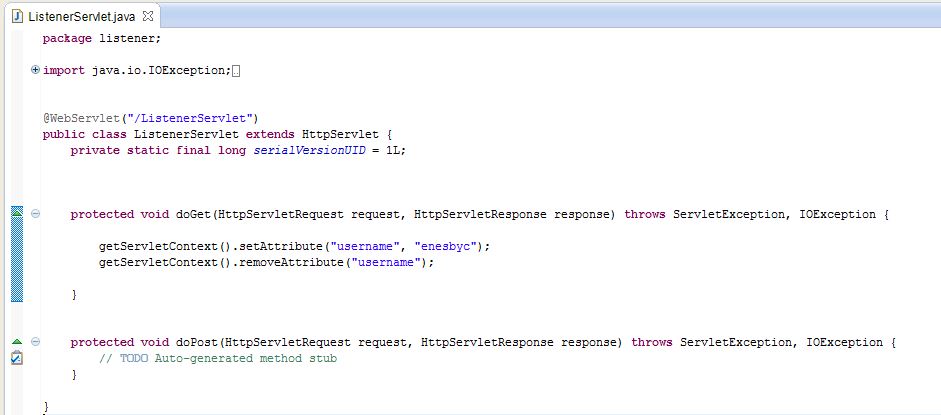Click the package listener declaration line
Viewport: 941px width, 415px height.
[x=101, y=38]
